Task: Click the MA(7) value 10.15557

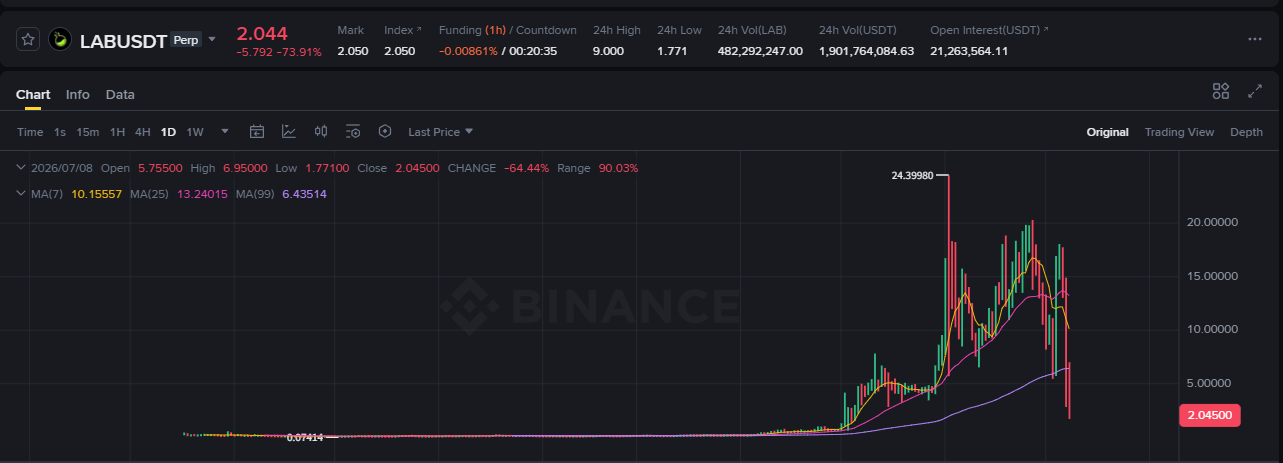Action: [x=97, y=193]
